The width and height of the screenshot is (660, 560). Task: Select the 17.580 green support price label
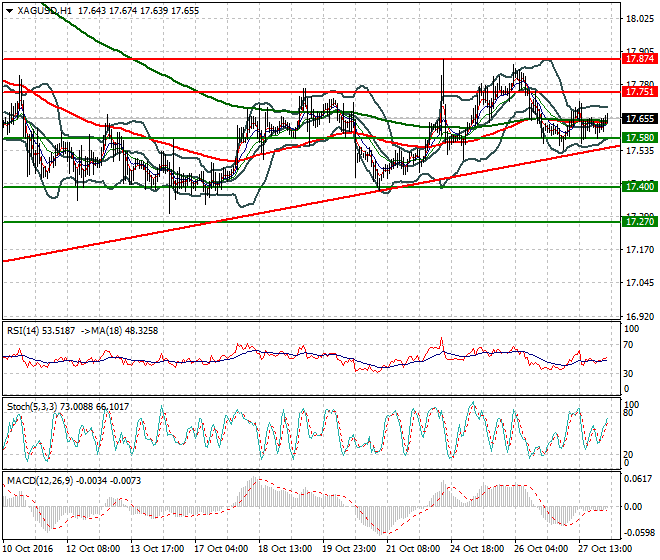639,138
